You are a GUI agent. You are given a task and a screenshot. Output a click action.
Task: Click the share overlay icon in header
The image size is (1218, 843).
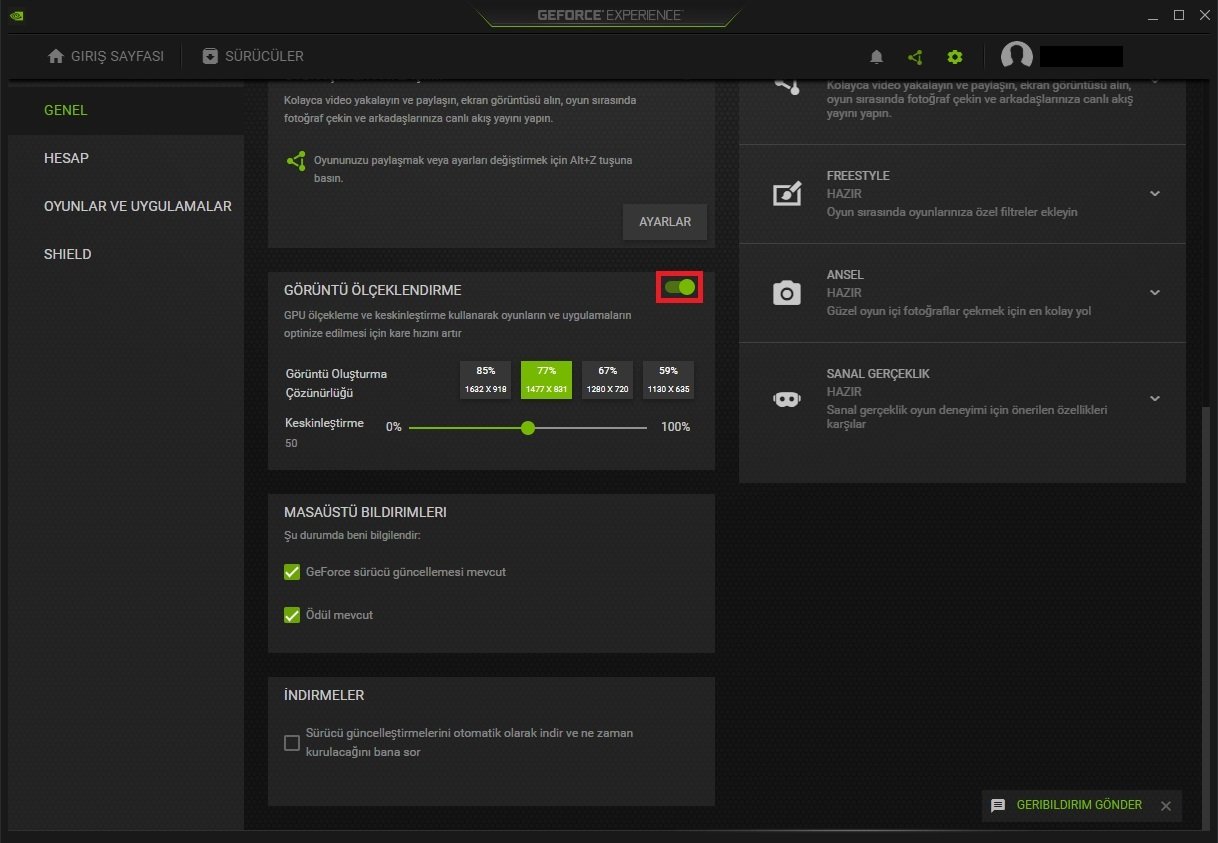pyautogui.click(x=914, y=57)
